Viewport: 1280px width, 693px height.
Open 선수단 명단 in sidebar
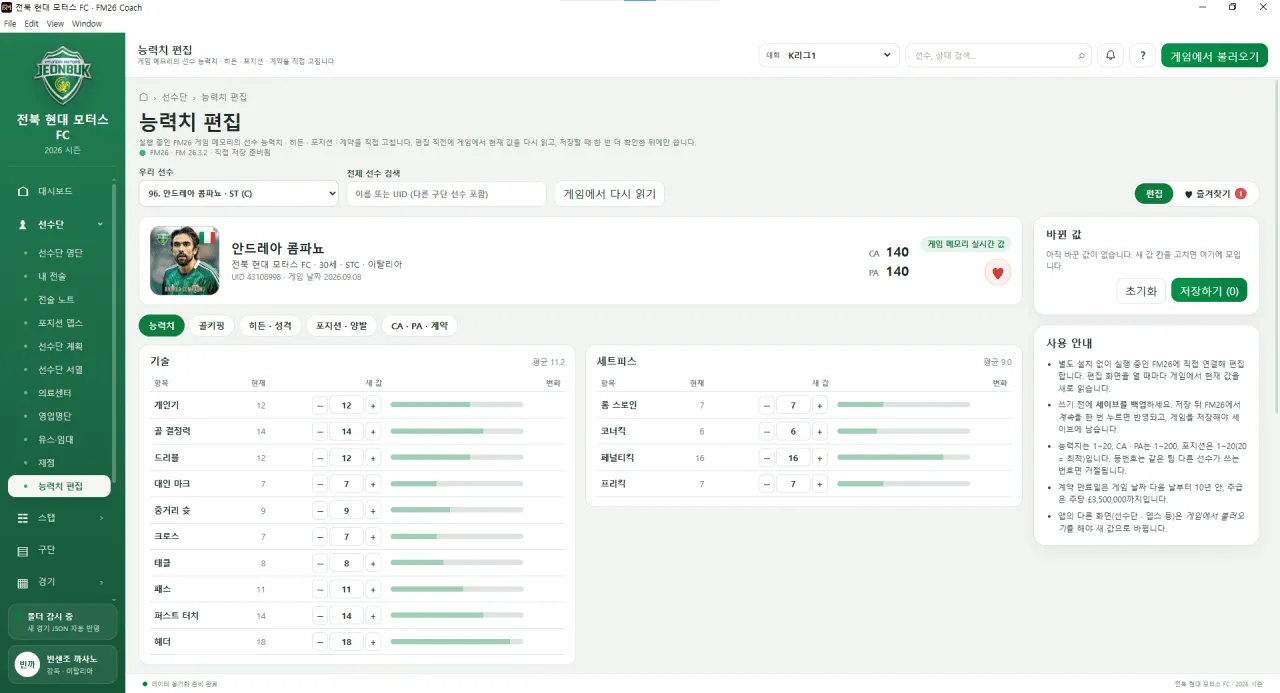pos(60,253)
